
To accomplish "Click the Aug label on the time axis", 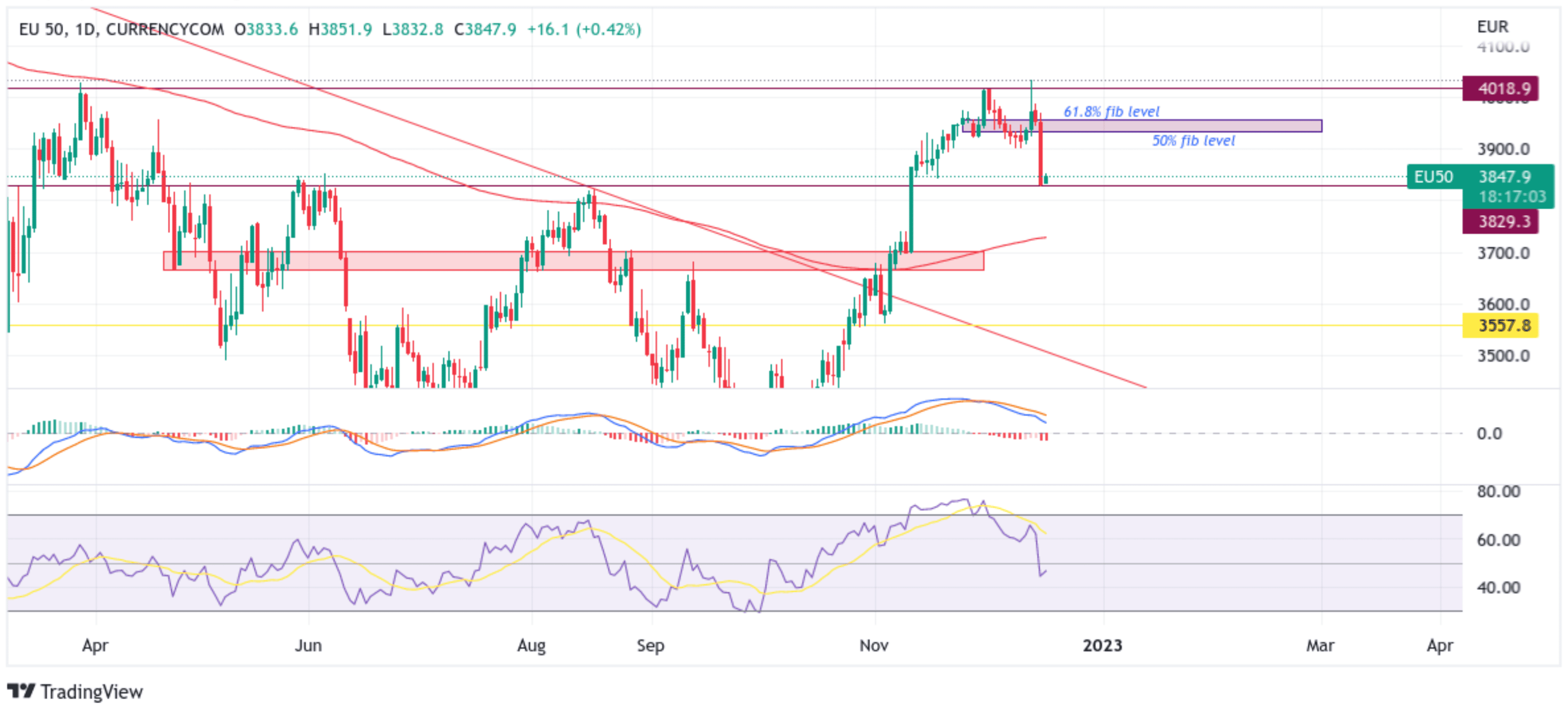I will point(532,646).
